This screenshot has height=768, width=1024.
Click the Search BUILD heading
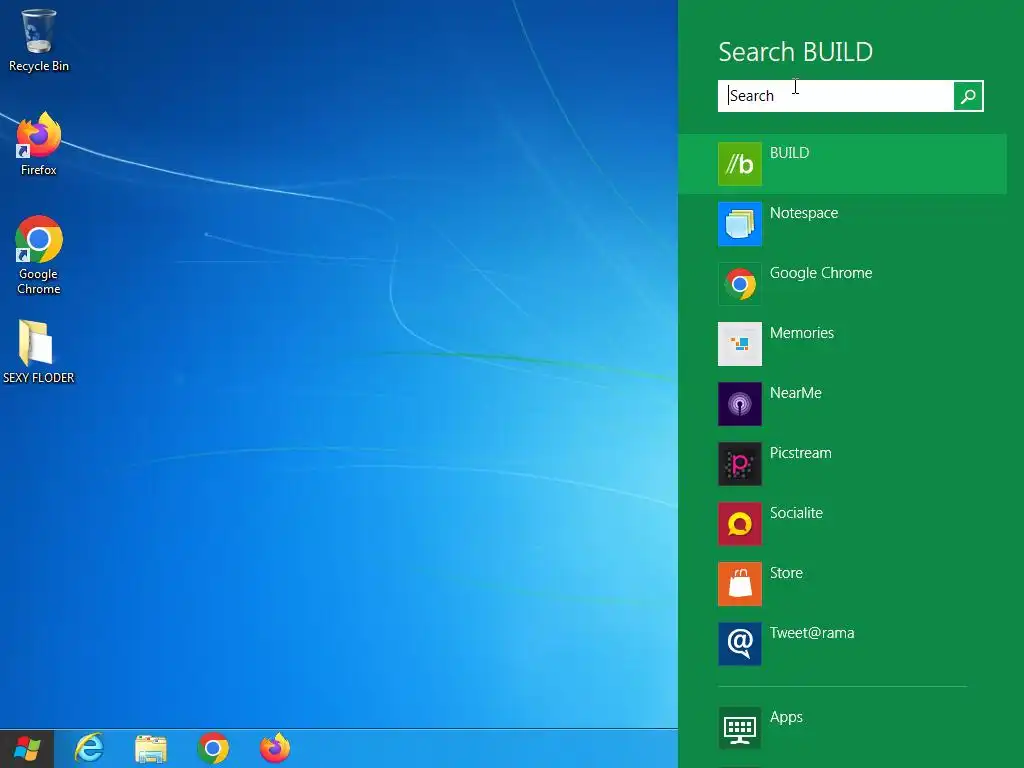pyautogui.click(x=795, y=52)
